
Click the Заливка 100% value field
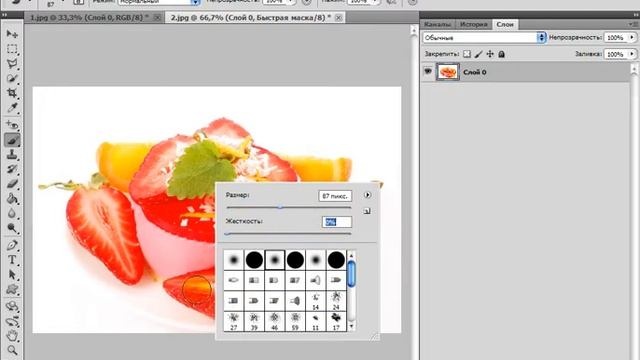616,54
